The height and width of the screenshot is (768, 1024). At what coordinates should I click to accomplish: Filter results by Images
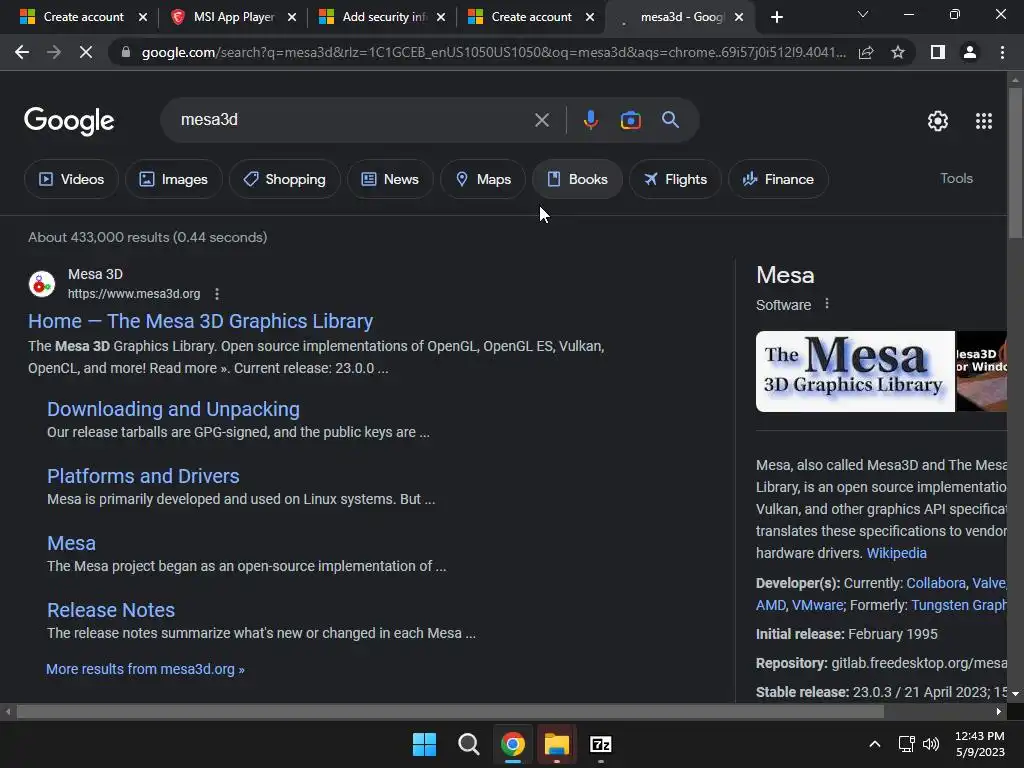[x=174, y=179]
